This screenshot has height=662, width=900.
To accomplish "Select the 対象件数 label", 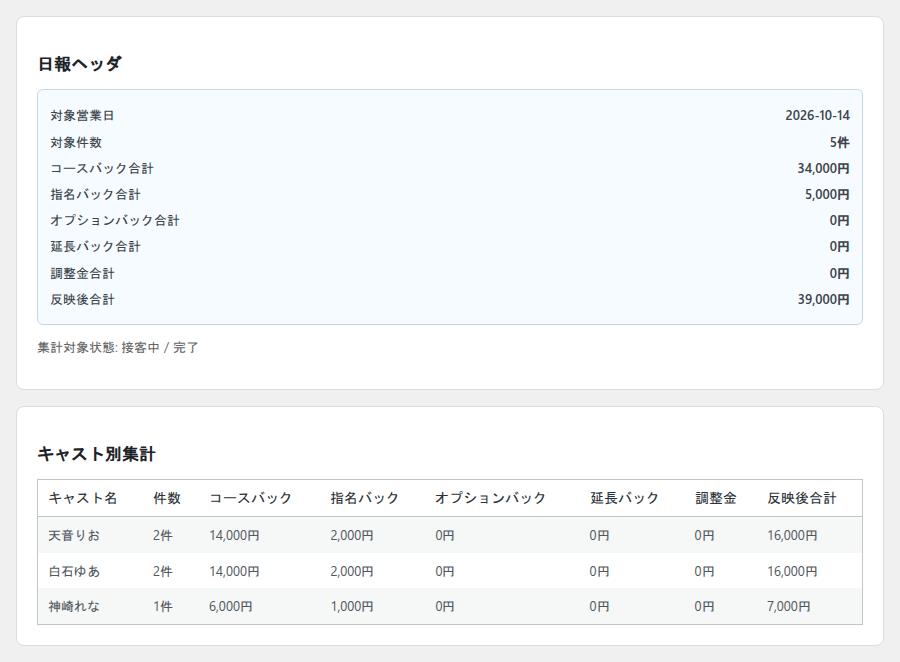I will pyautogui.click(x=76, y=142).
